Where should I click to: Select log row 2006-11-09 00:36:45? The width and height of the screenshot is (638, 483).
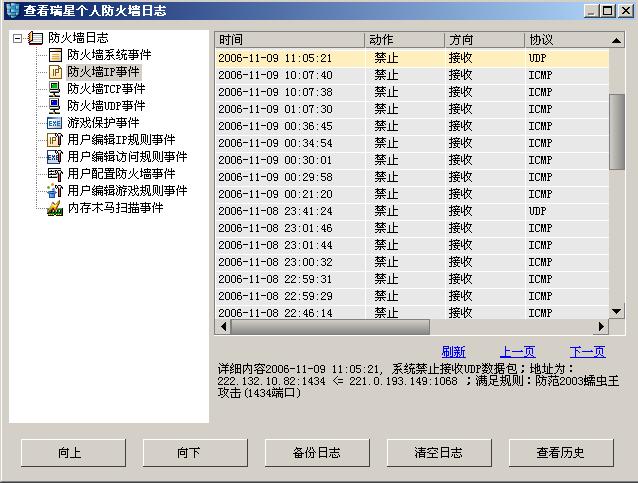pyautogui.click(x=412, y=126)
